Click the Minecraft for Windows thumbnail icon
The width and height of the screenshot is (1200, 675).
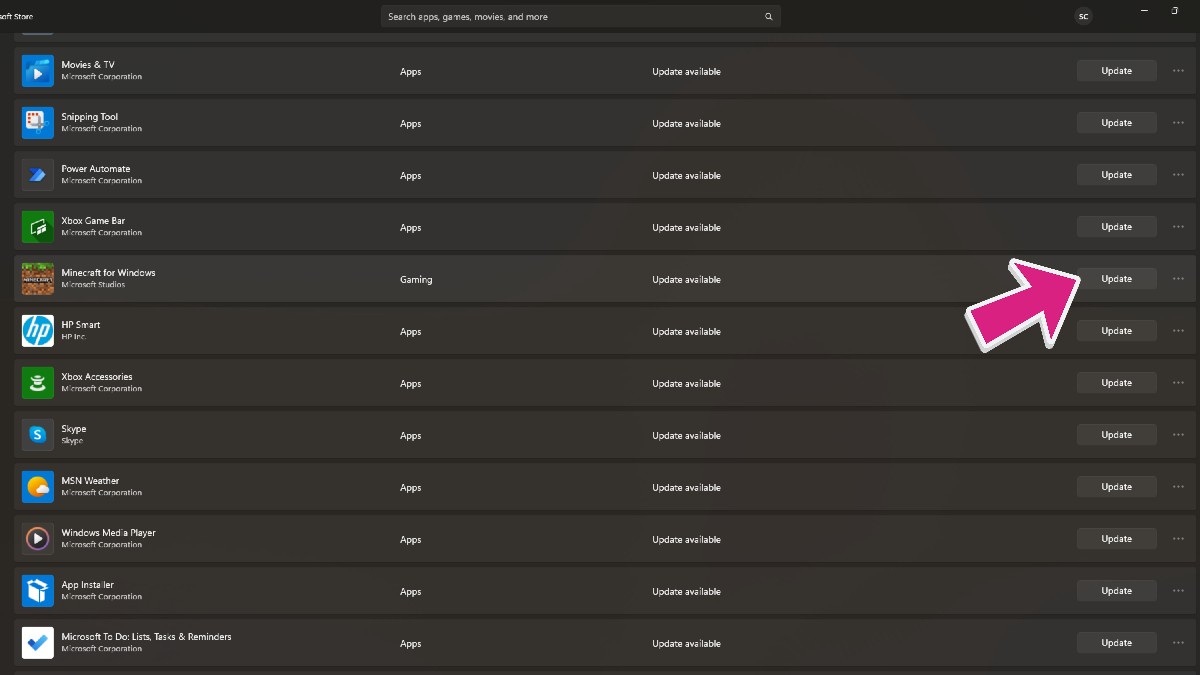38,279
